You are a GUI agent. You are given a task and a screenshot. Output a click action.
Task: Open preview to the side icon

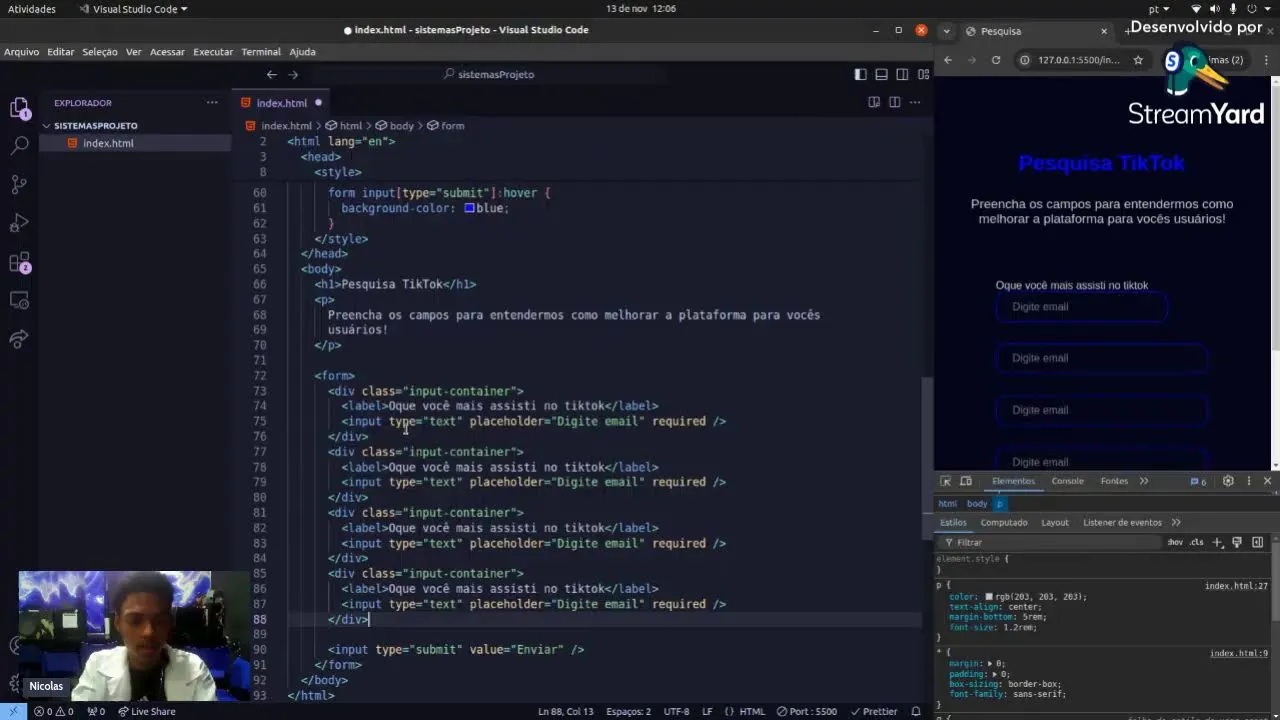(x=874, y=102)
